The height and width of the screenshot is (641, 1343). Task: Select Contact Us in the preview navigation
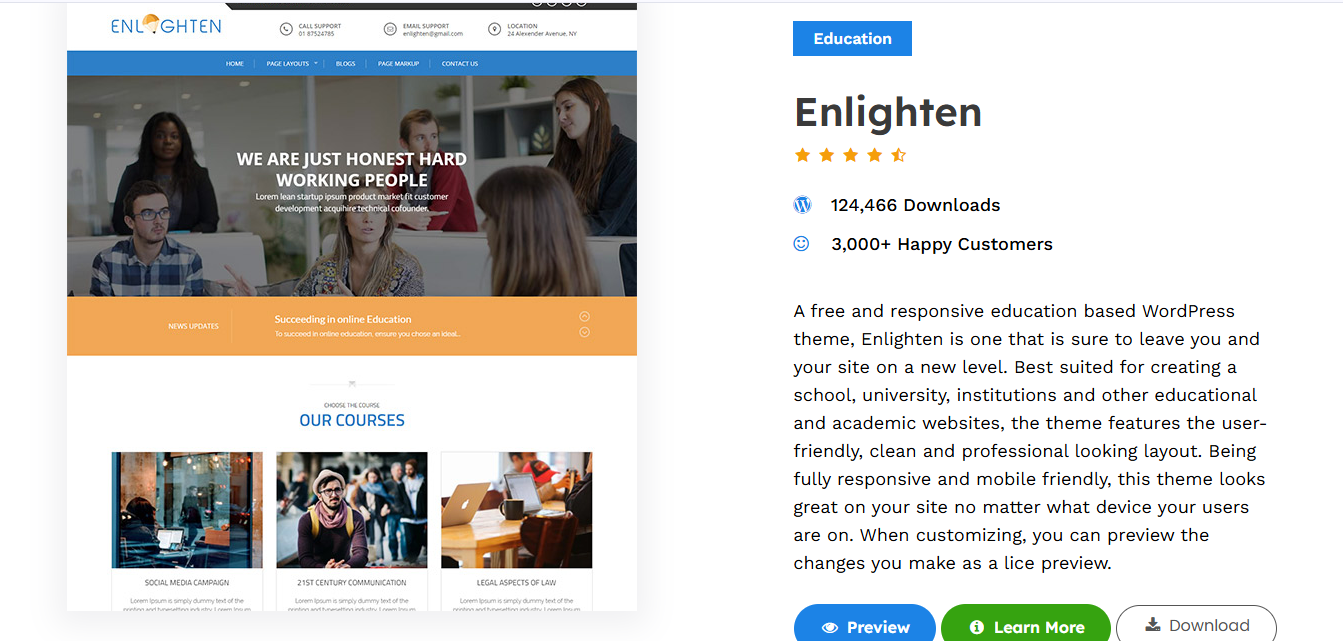(x=460, y=63)
